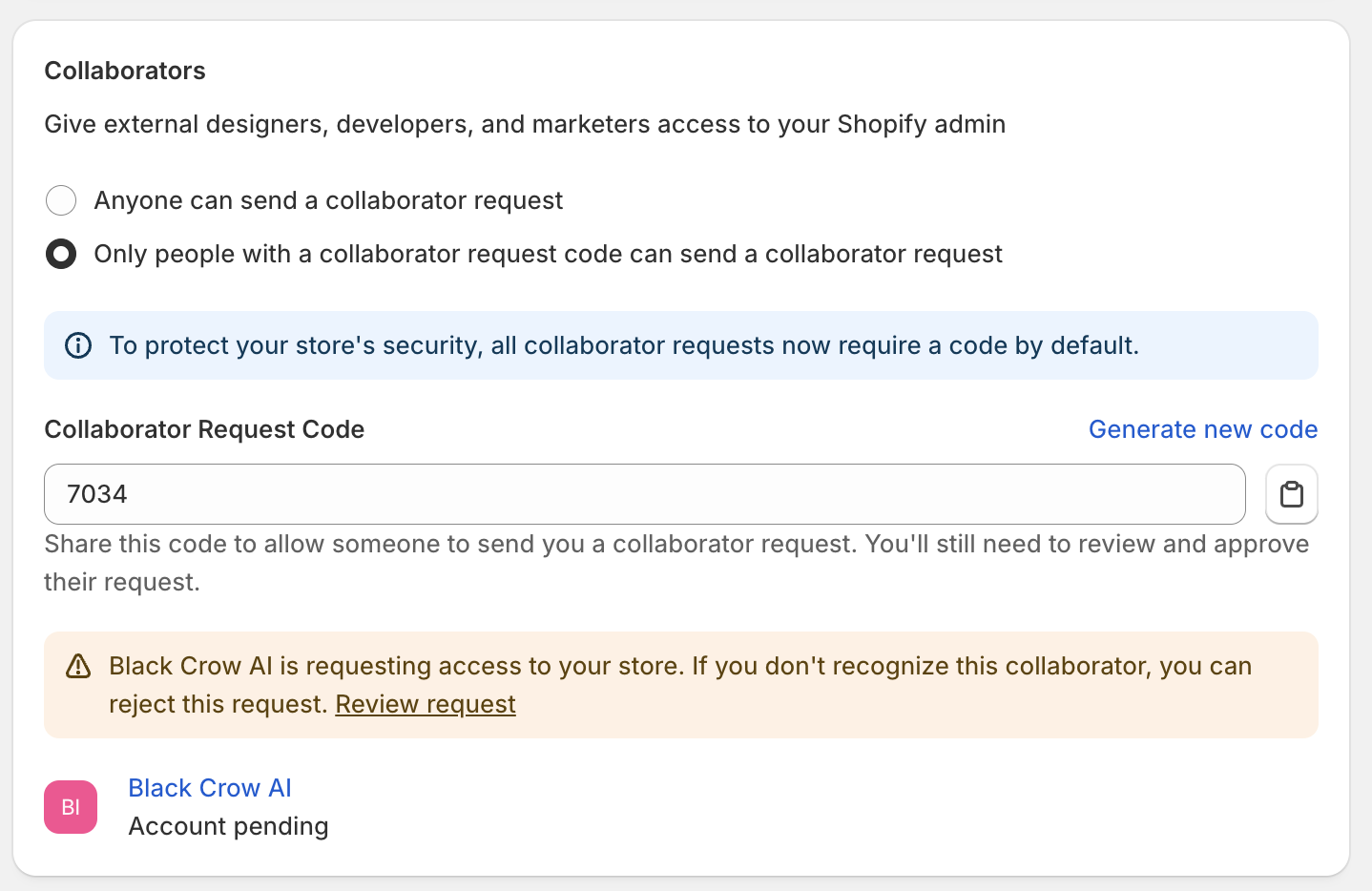This screenshot has width=1372, height=891.
Task: Click the 'Share this code' help text
Action: click(676, 544)
